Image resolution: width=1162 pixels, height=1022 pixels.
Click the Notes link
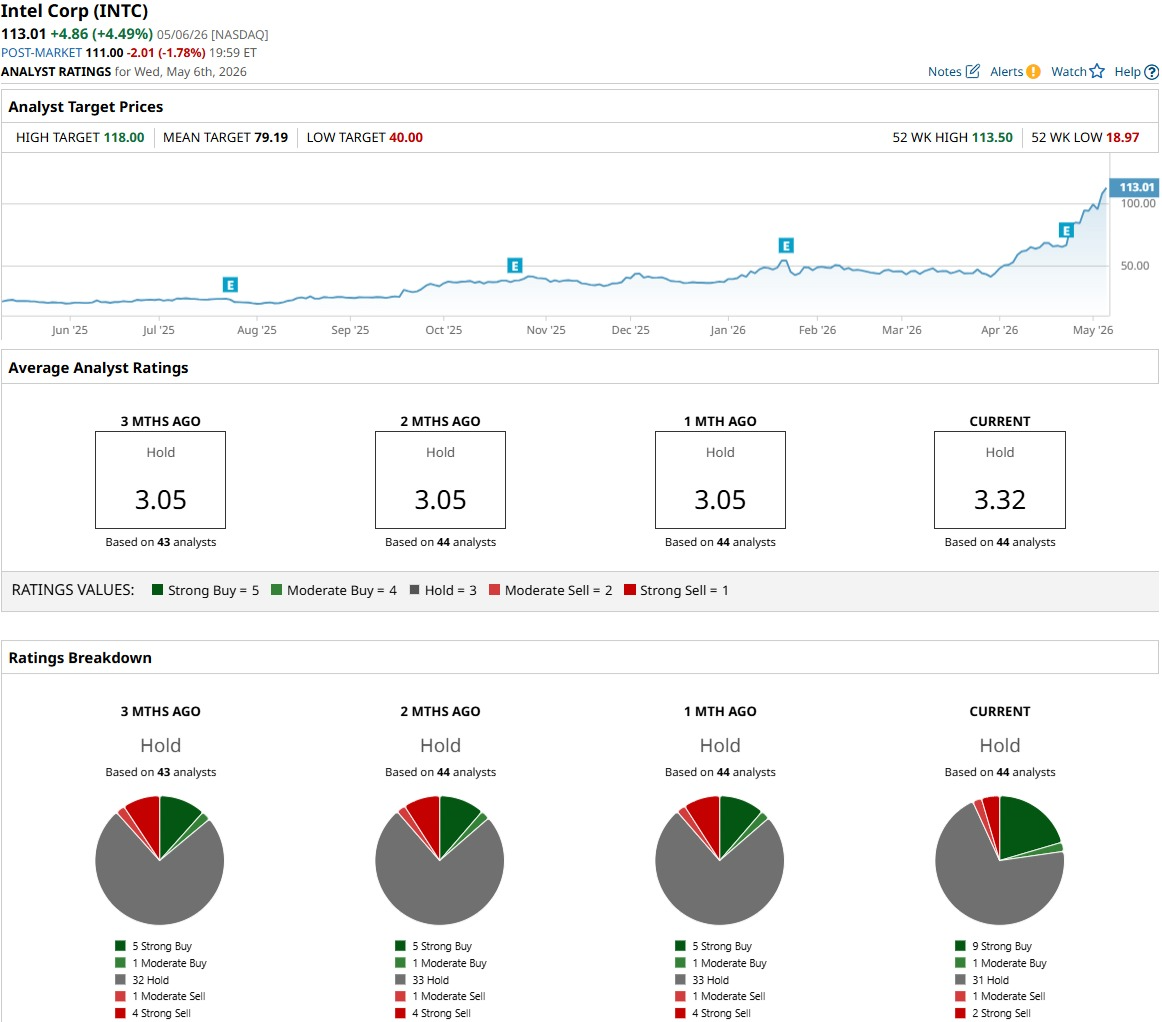pyautogui.click(x=944, y=72)
